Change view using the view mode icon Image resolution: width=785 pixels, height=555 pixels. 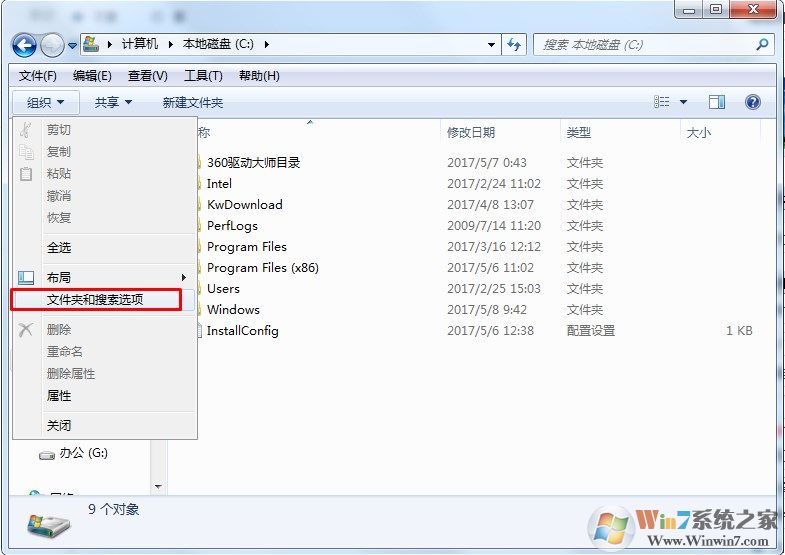click(662, 102)
